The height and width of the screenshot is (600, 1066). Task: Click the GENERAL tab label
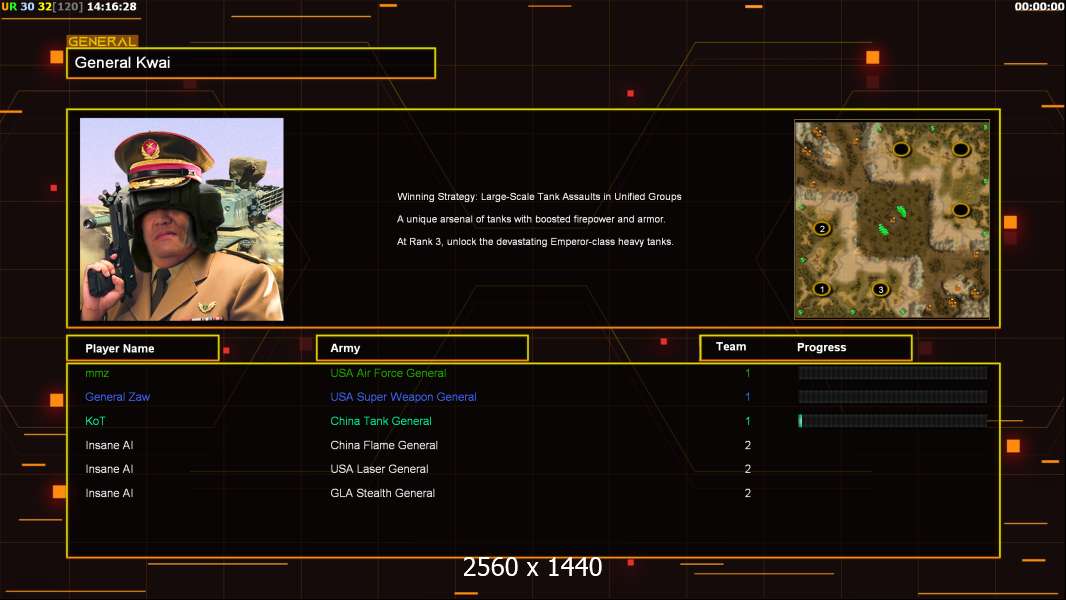coord(102,42)
